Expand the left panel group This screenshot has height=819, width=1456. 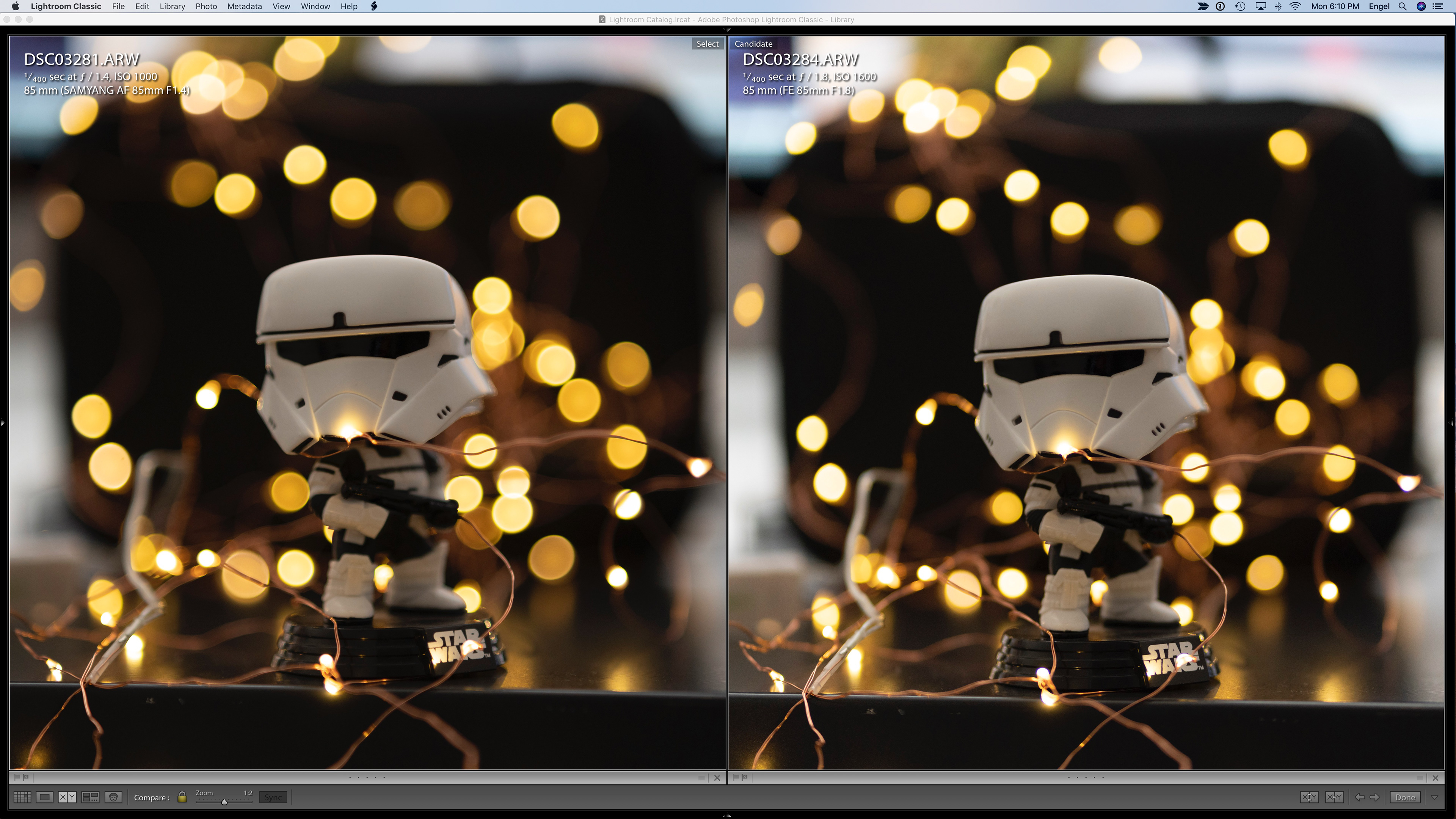[x=3, y=422]
